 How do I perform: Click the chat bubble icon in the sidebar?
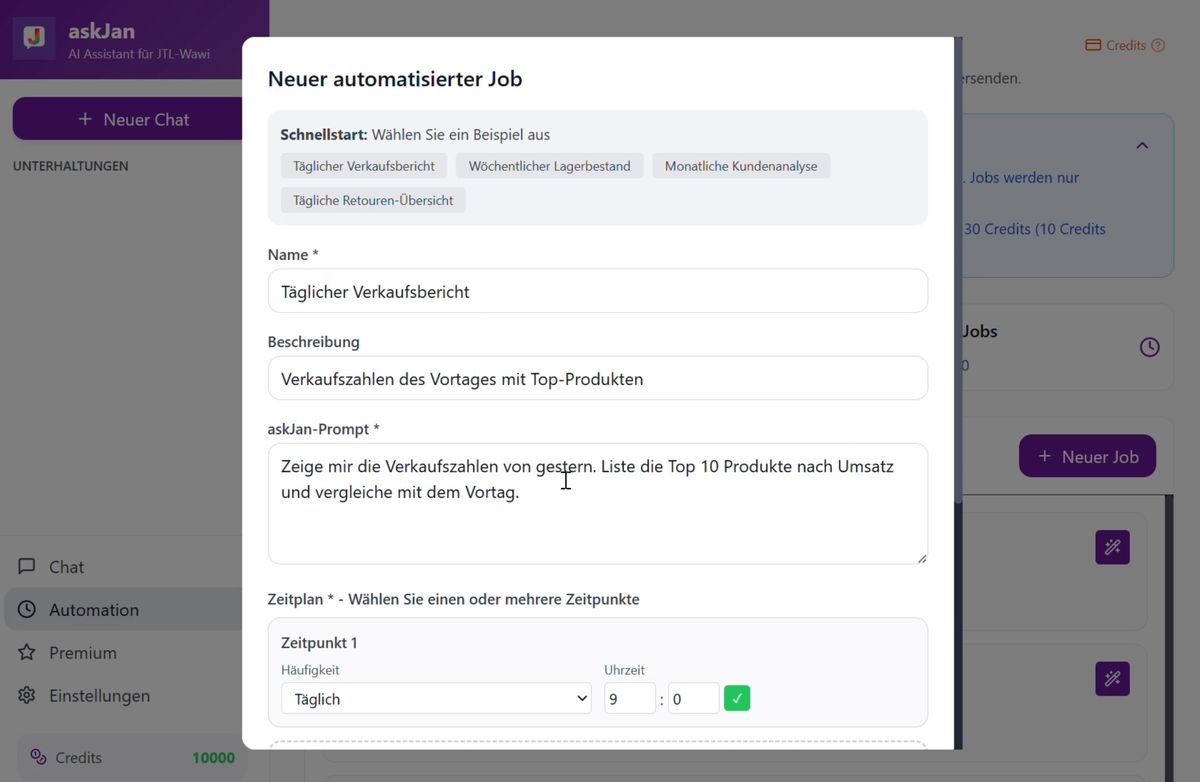(x=27, y=566)
